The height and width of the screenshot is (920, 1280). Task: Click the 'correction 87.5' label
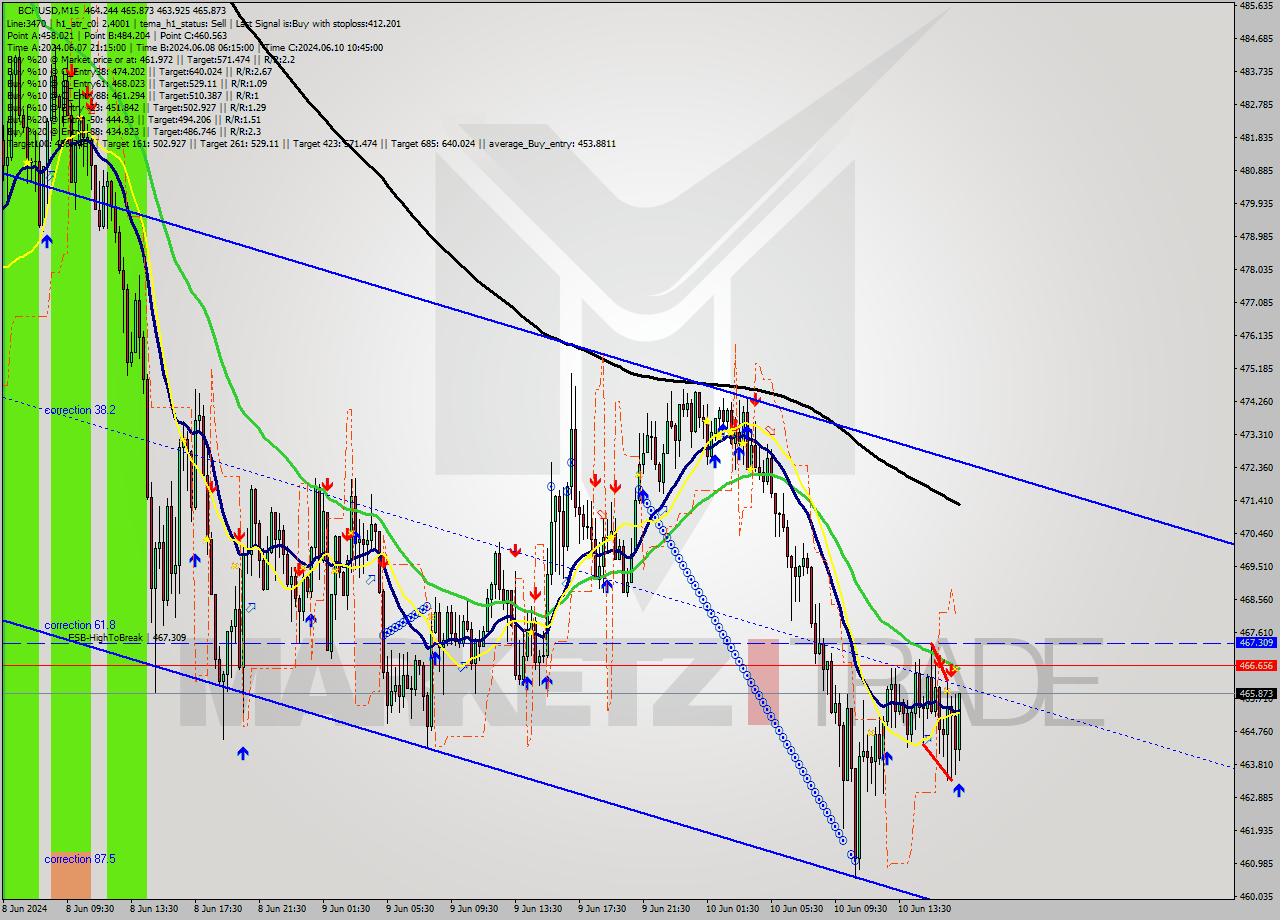point(80,859)
